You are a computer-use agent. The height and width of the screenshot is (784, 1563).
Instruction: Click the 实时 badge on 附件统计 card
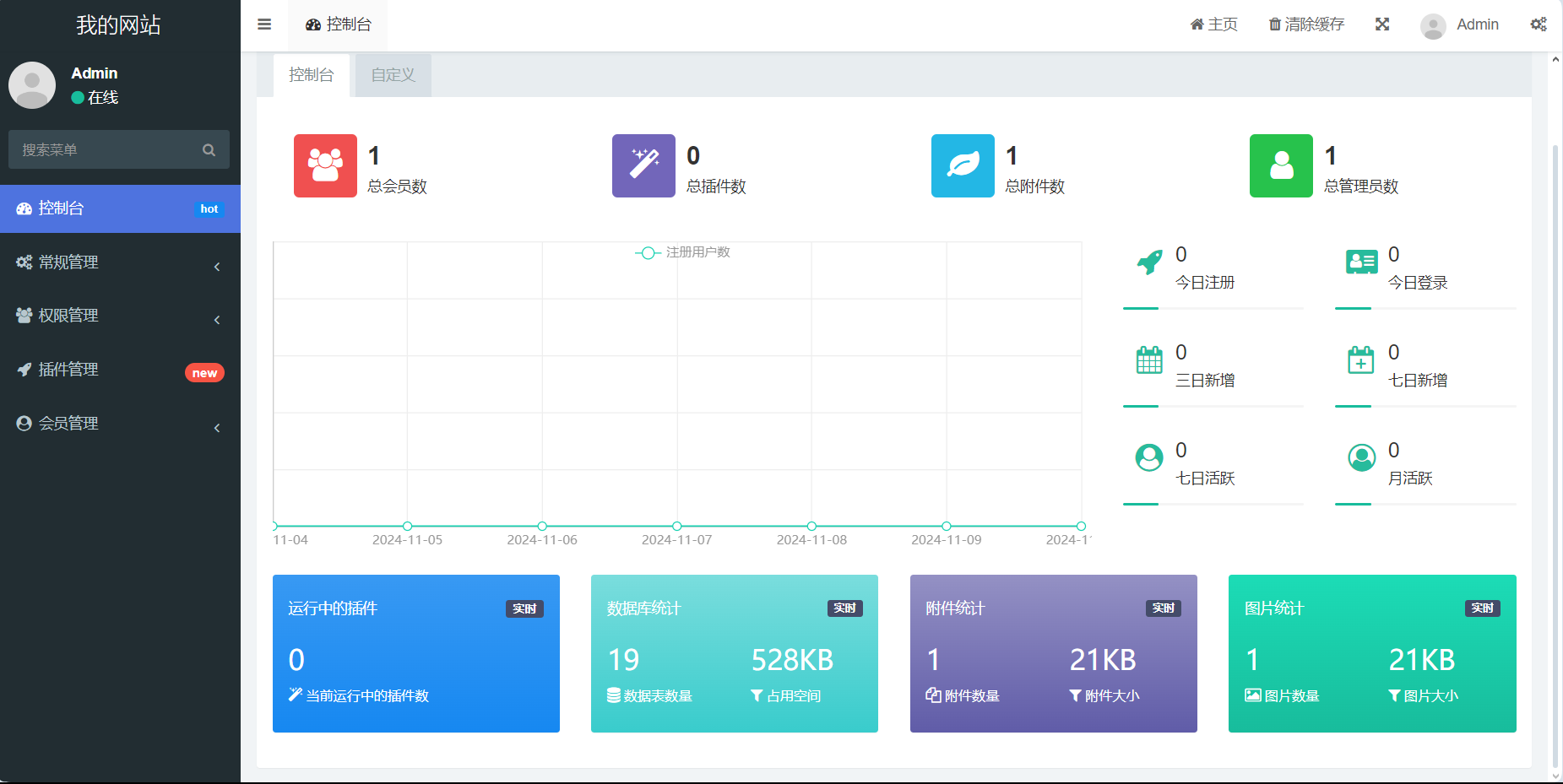1163,608
